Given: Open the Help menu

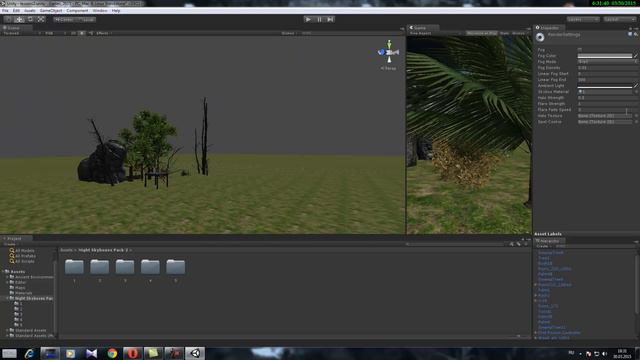Looking at the screenshot, I should [x=116, y=11].
